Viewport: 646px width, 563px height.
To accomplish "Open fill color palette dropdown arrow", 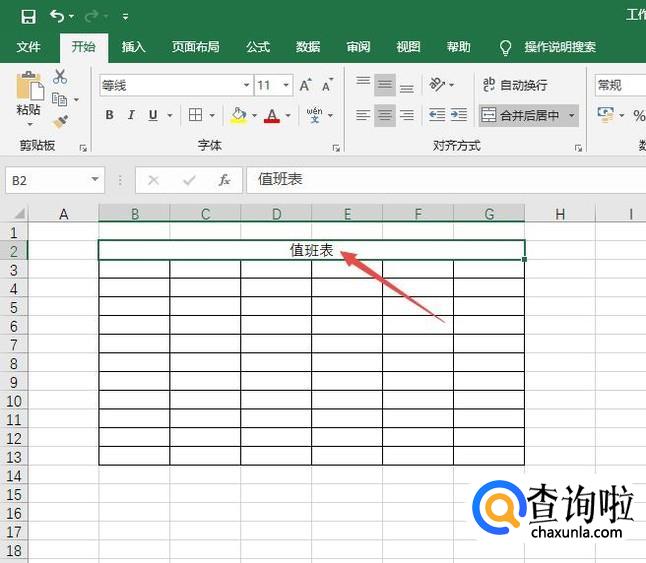I will [x=254, y=115].
